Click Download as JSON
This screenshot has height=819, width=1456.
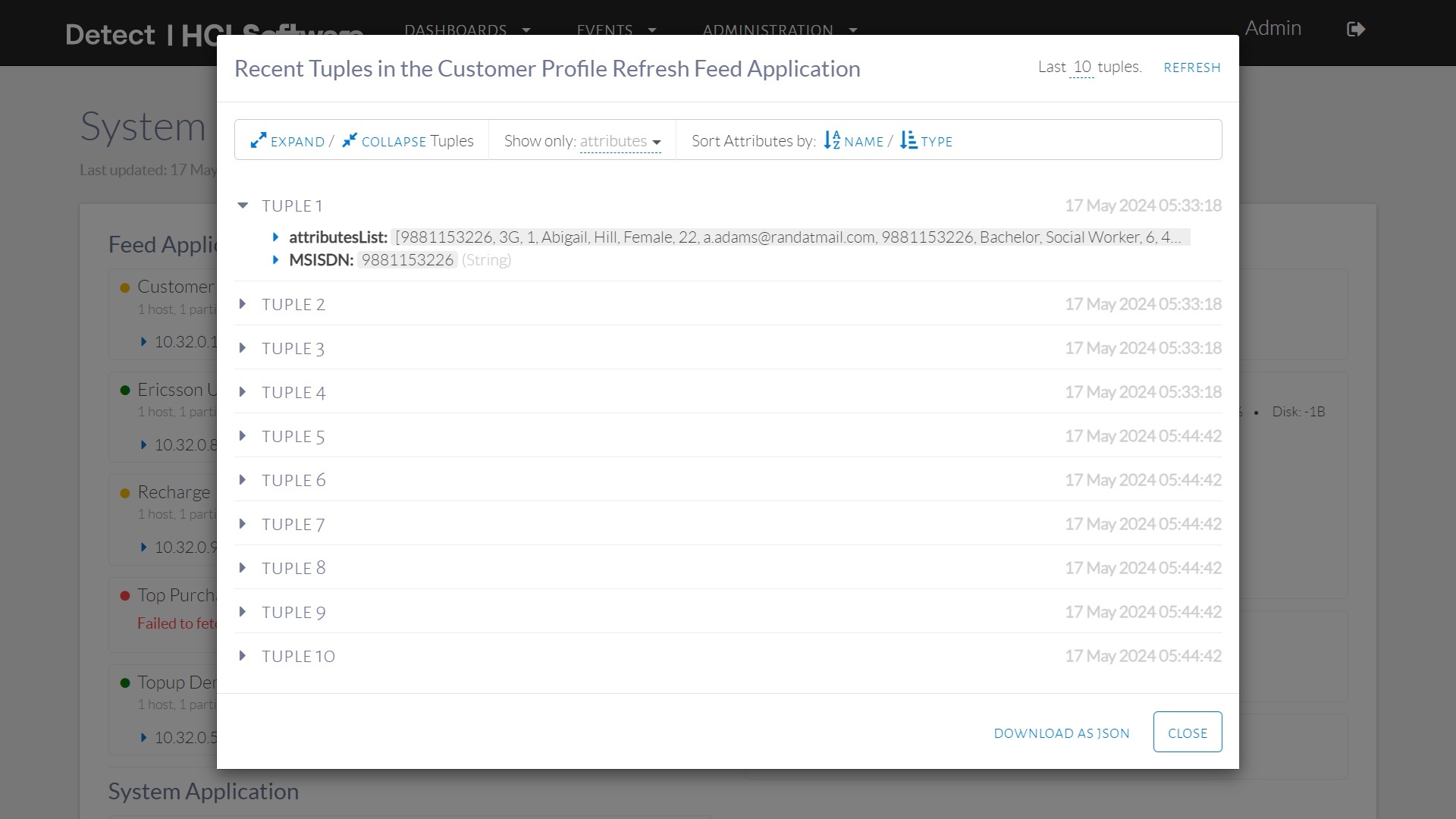(1061, 733)
